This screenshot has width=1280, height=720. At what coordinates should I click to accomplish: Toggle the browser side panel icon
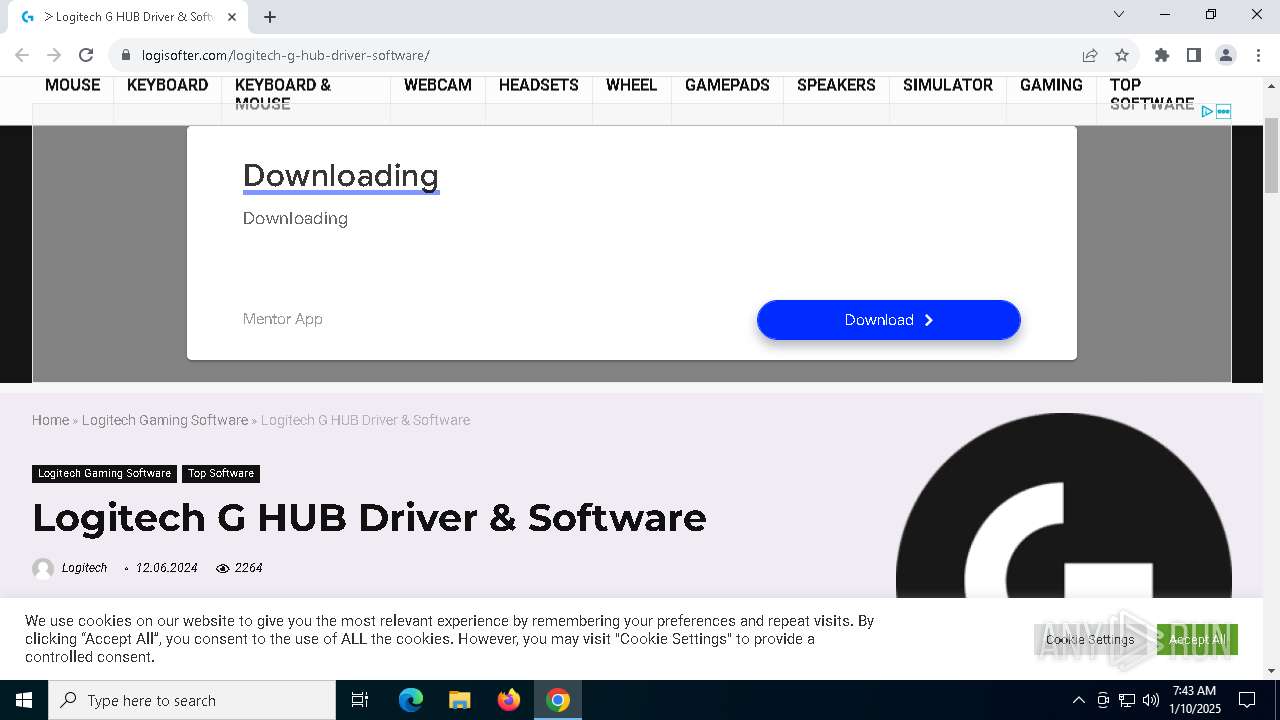tap(1194, 55)
